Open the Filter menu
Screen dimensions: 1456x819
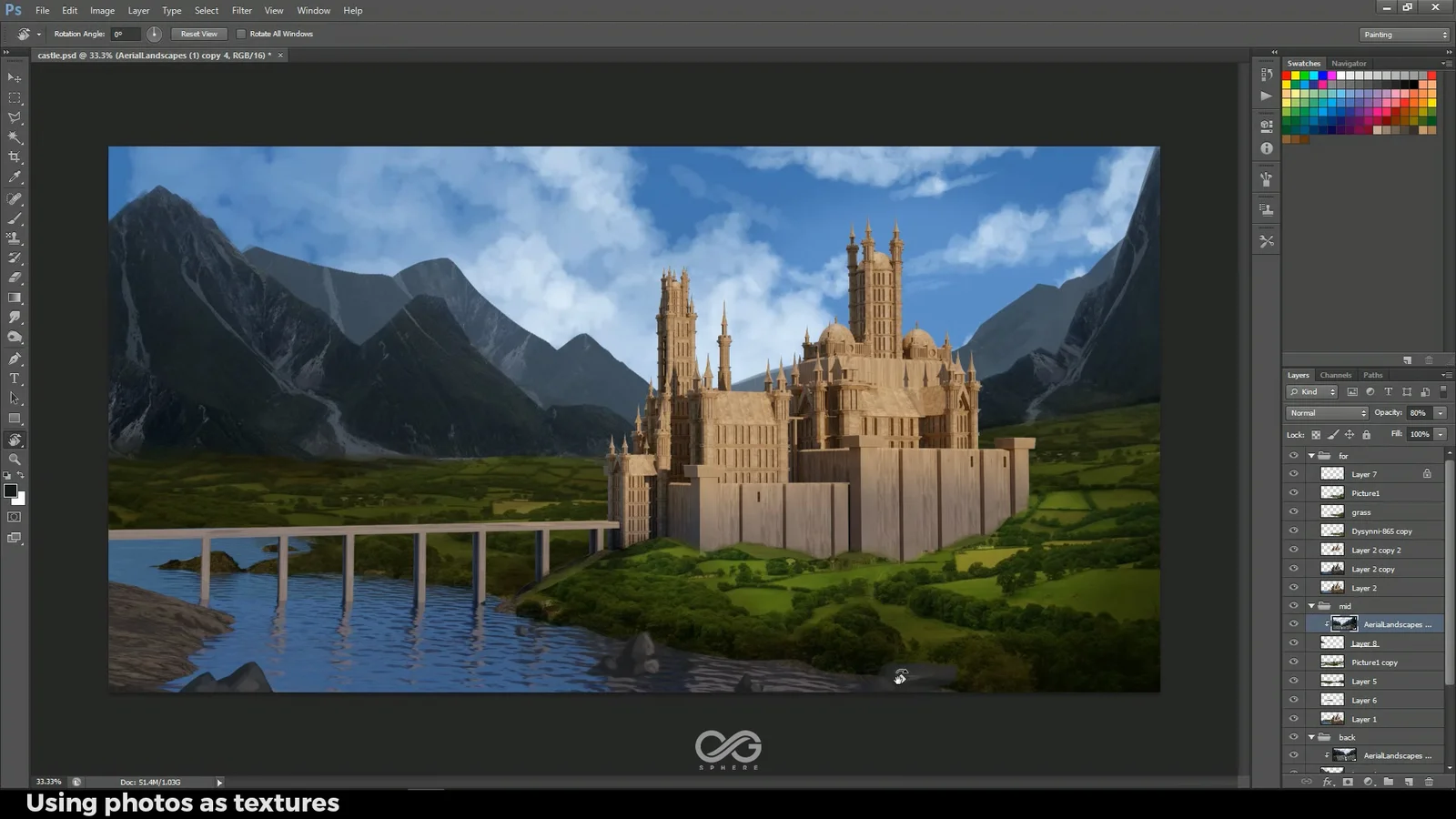[241, 10]
